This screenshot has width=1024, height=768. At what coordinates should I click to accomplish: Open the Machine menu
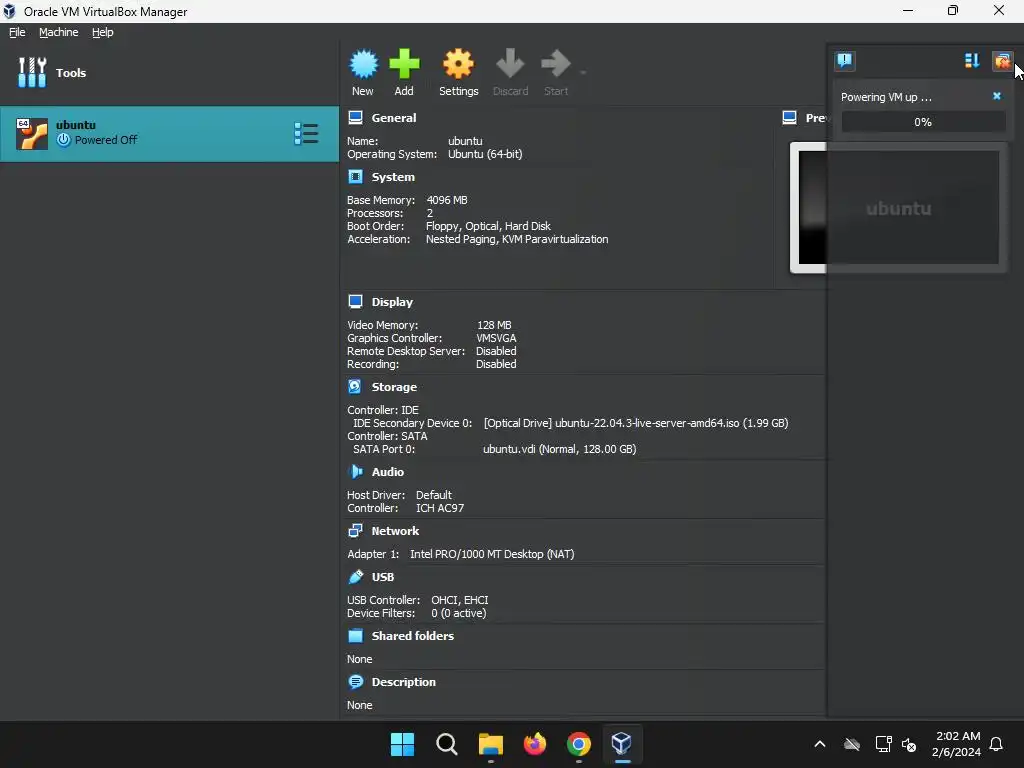(58, 32)
